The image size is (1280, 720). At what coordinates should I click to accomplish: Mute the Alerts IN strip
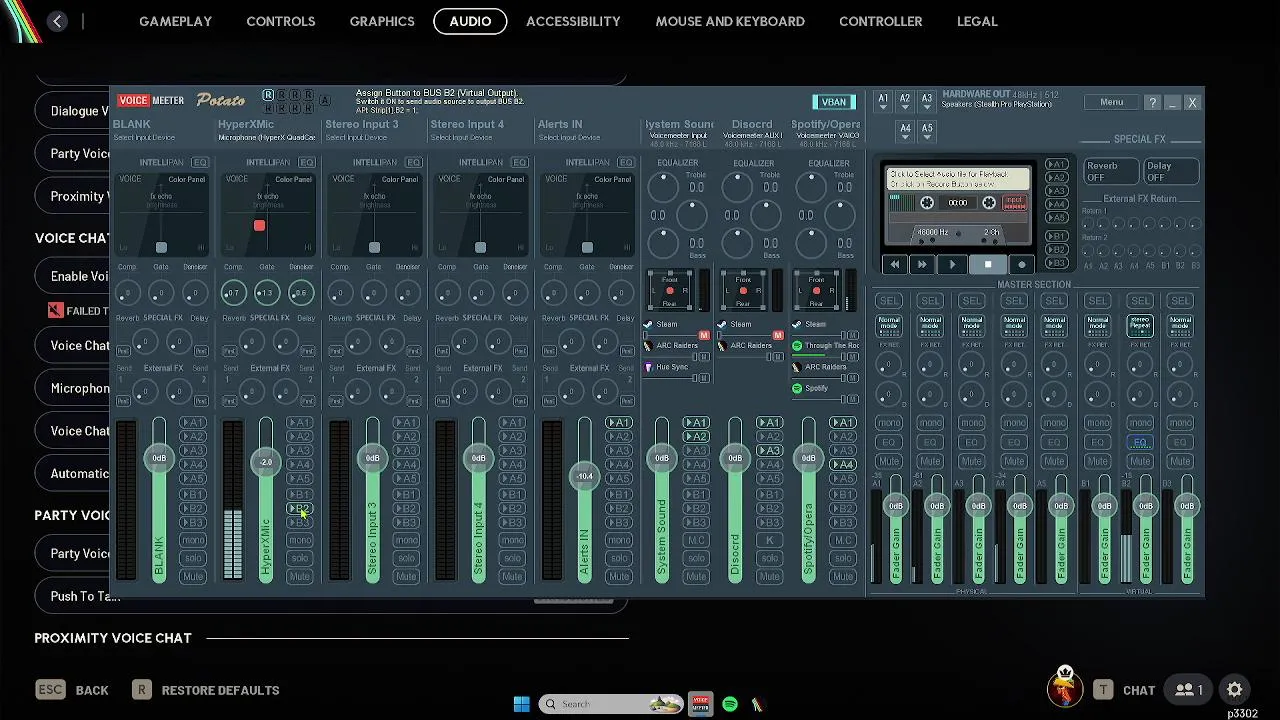619,577
